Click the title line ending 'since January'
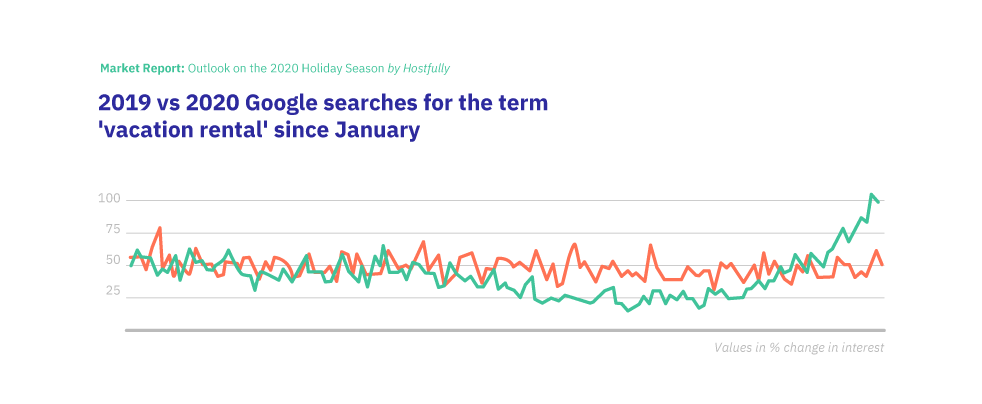The image size is (982, 404). [258, 129]
